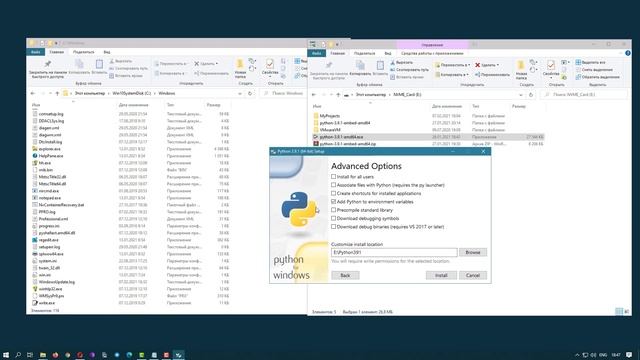Screen dimensions: 640x360
Task: Expand address history dropdown in Windows folder window
Action: (240, 93)
